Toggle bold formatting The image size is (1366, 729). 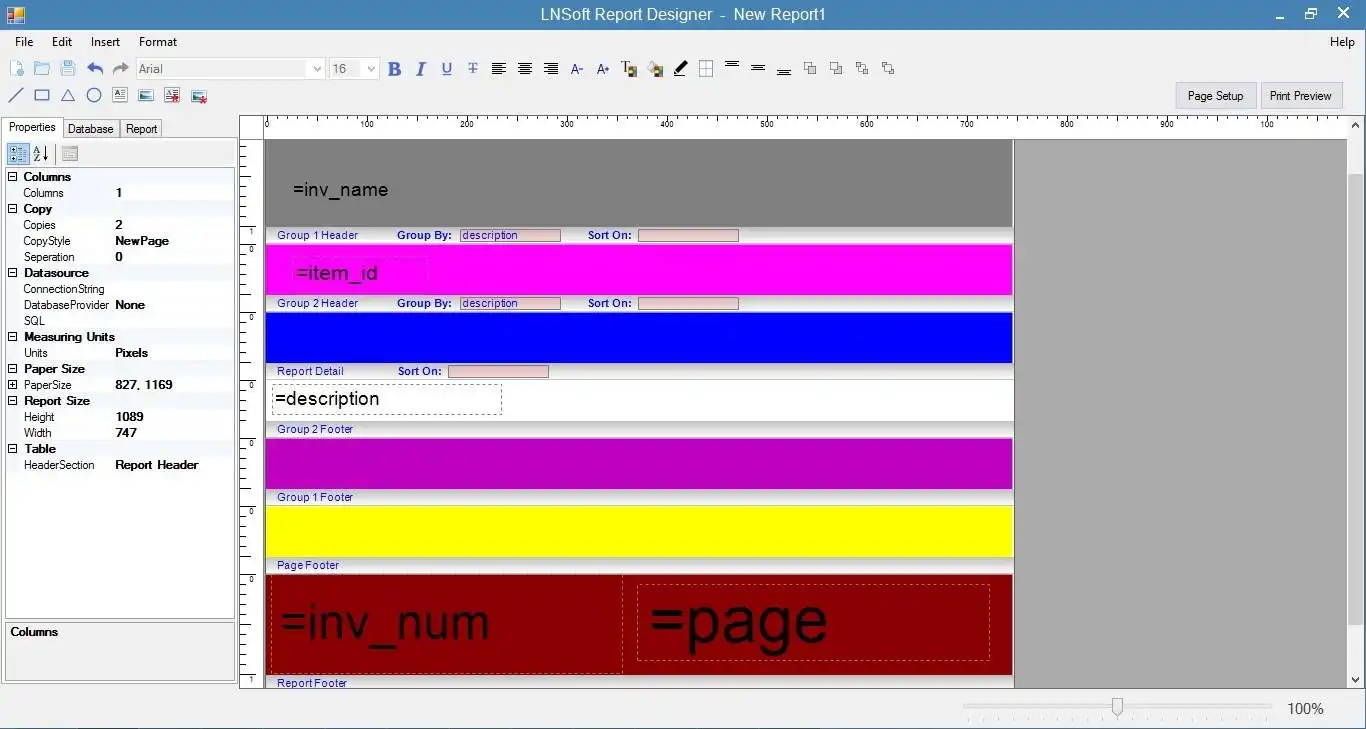394,69
